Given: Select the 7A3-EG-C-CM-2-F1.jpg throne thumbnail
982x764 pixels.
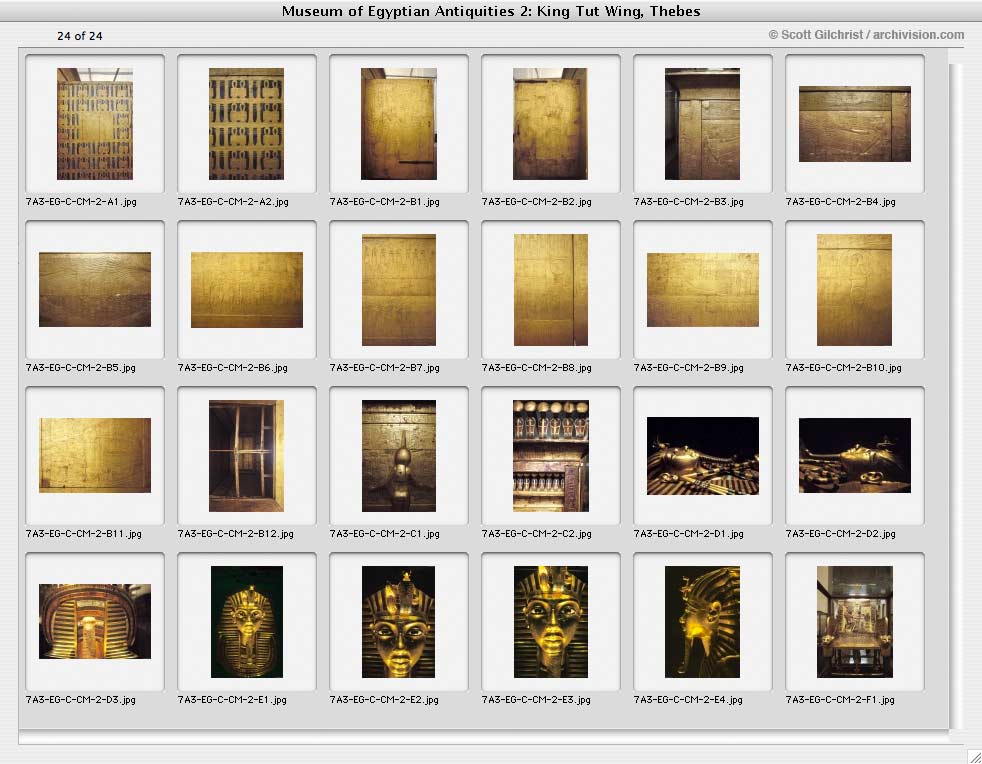Looking at the screenshot, I should [855, 622].
